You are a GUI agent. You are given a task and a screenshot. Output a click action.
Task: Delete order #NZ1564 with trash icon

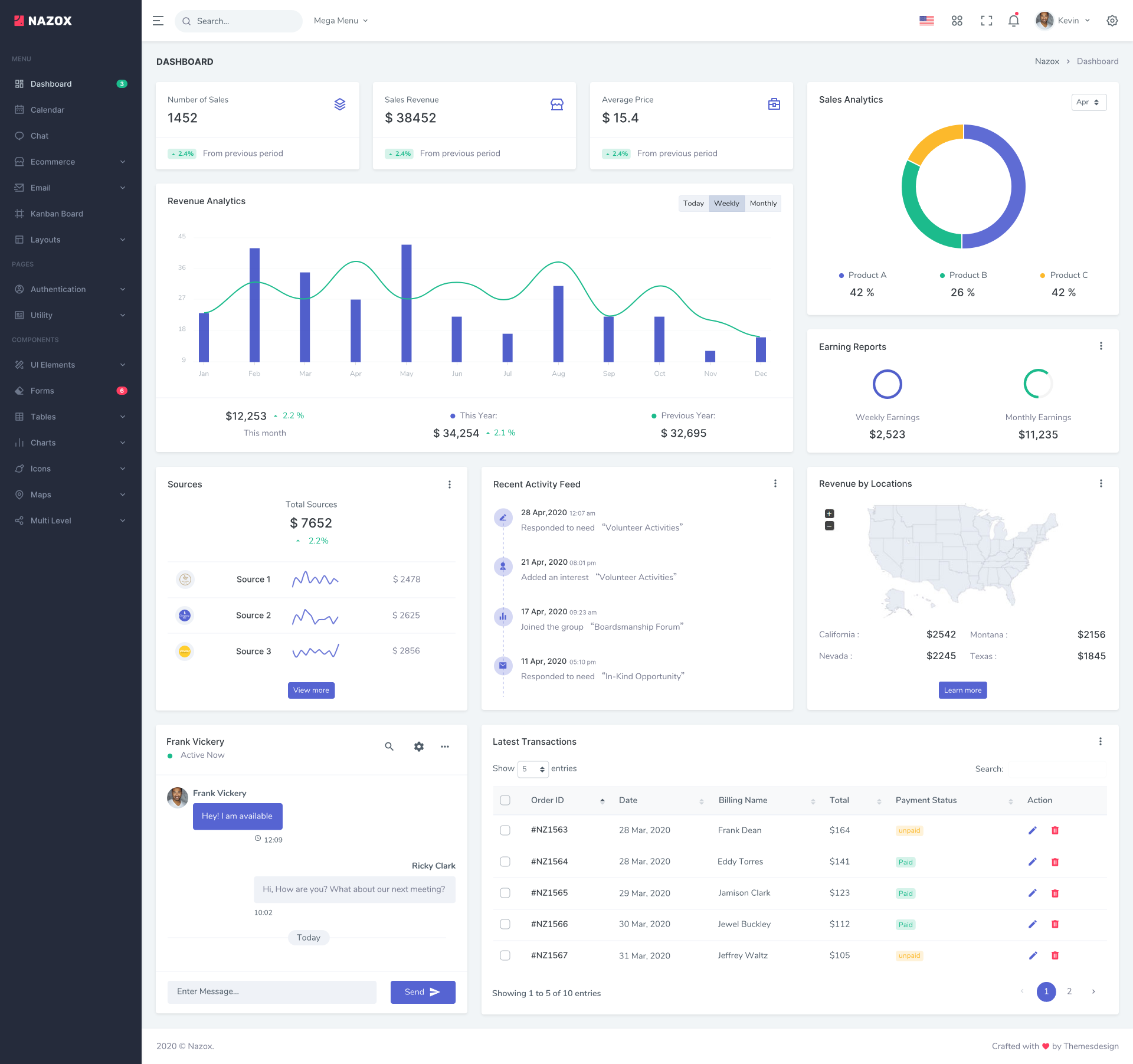point(1055,862)
